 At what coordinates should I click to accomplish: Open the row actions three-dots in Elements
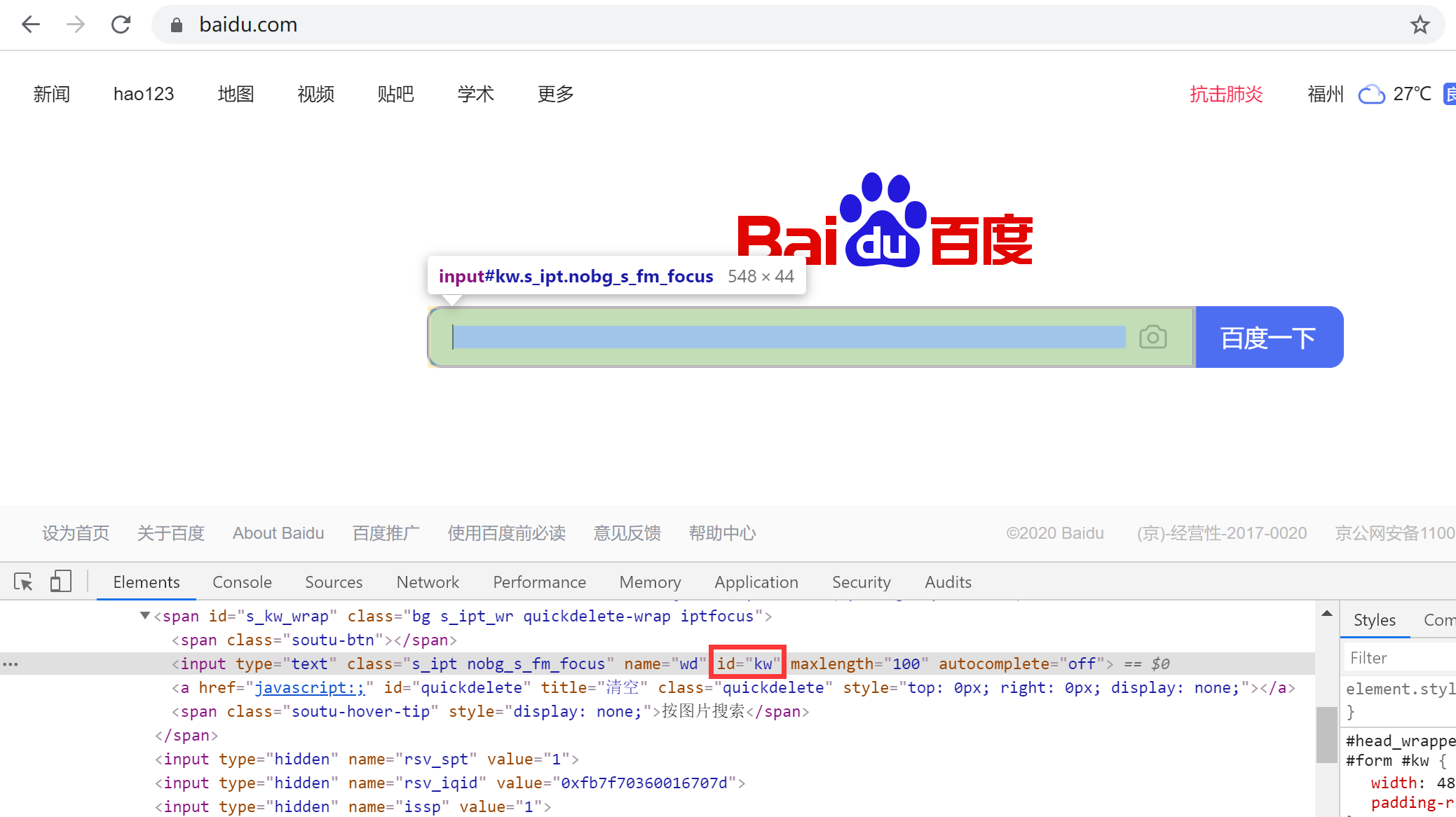11,664
